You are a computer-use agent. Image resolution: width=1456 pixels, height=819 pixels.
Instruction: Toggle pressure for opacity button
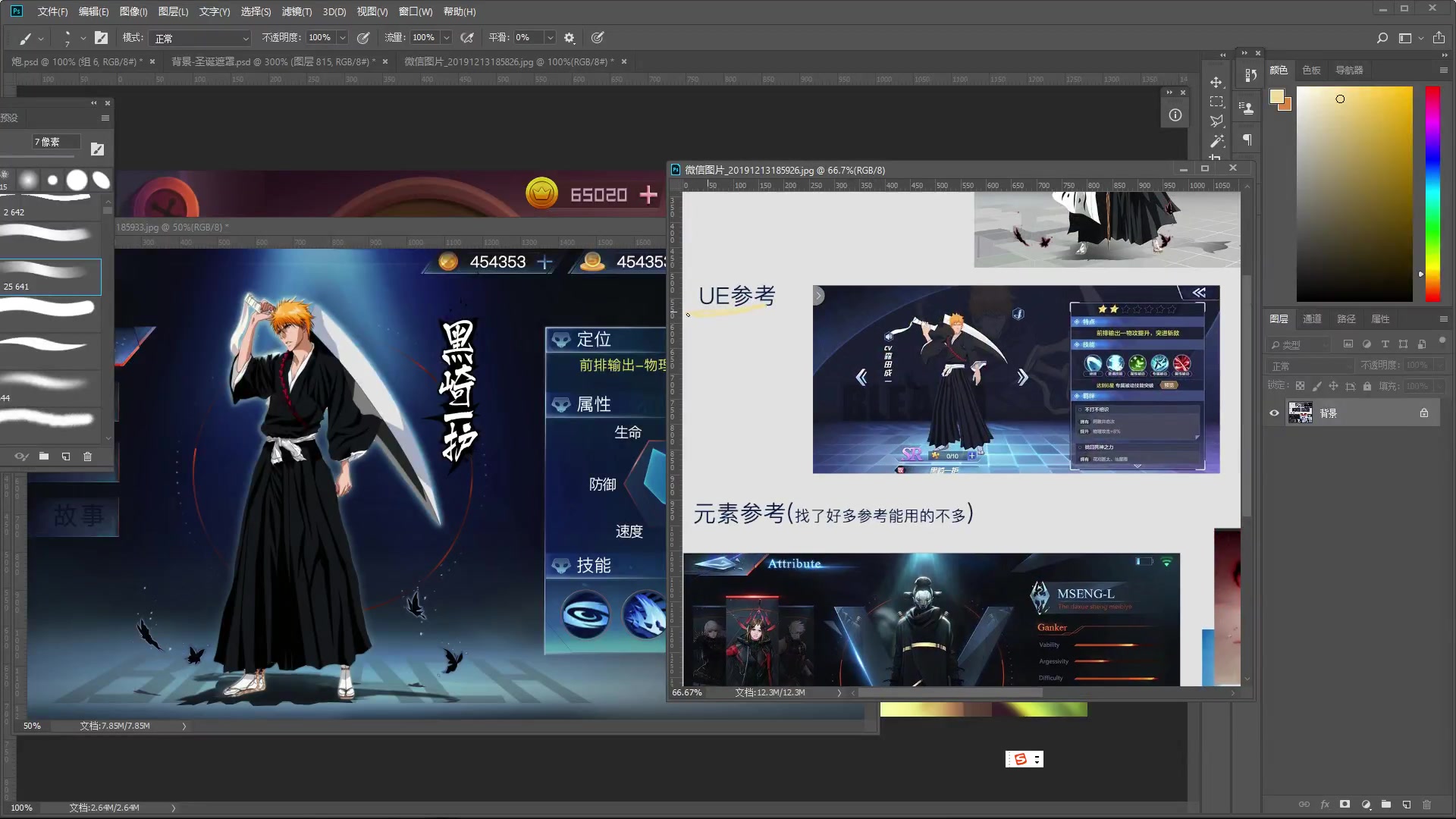click(x=363, y=38)
